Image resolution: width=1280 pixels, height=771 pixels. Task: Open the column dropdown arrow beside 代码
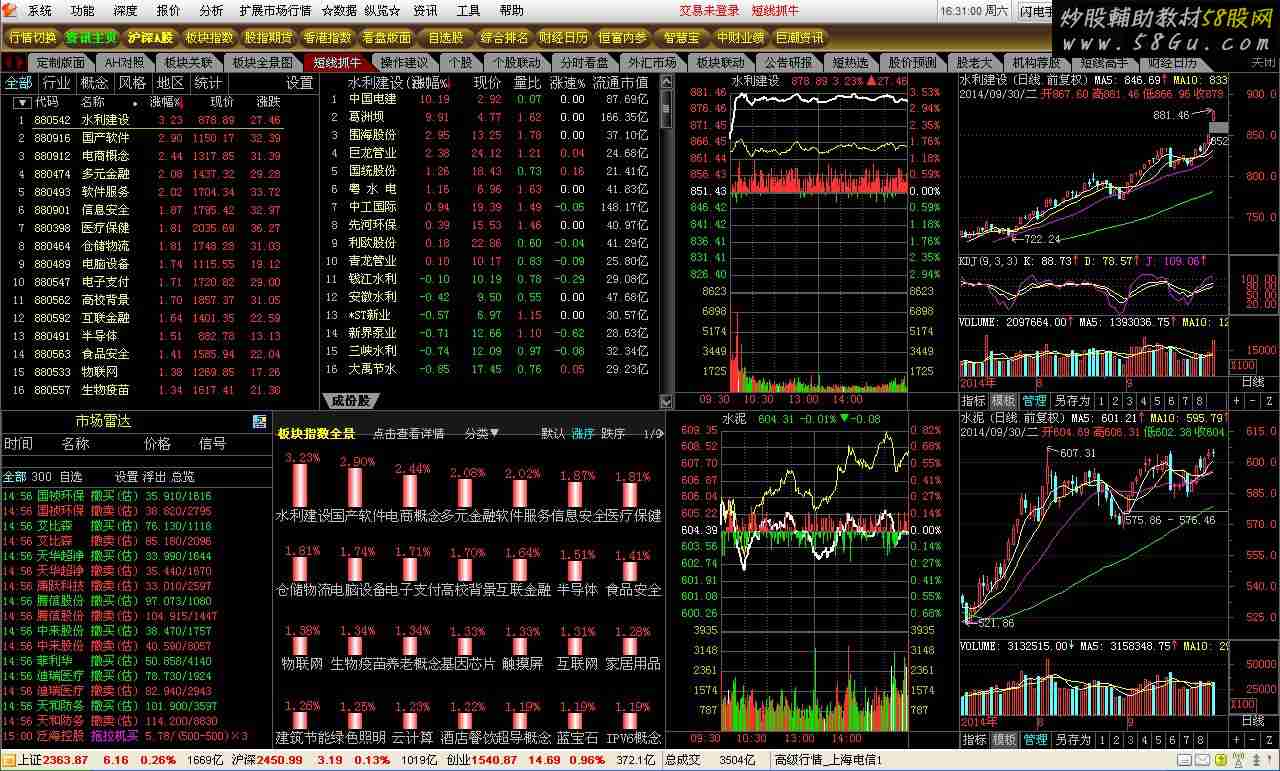pos(21,102)
